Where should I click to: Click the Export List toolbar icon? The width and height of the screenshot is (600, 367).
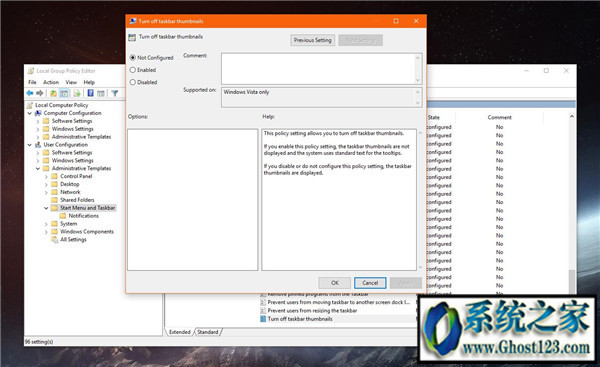[x=77, y=93]
